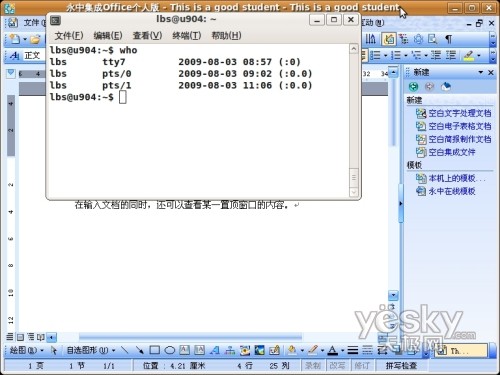This screenshot has width=500, height=375.
Task: Toggle 修订 track changes in status bar
Action: [x=362, y=366]
